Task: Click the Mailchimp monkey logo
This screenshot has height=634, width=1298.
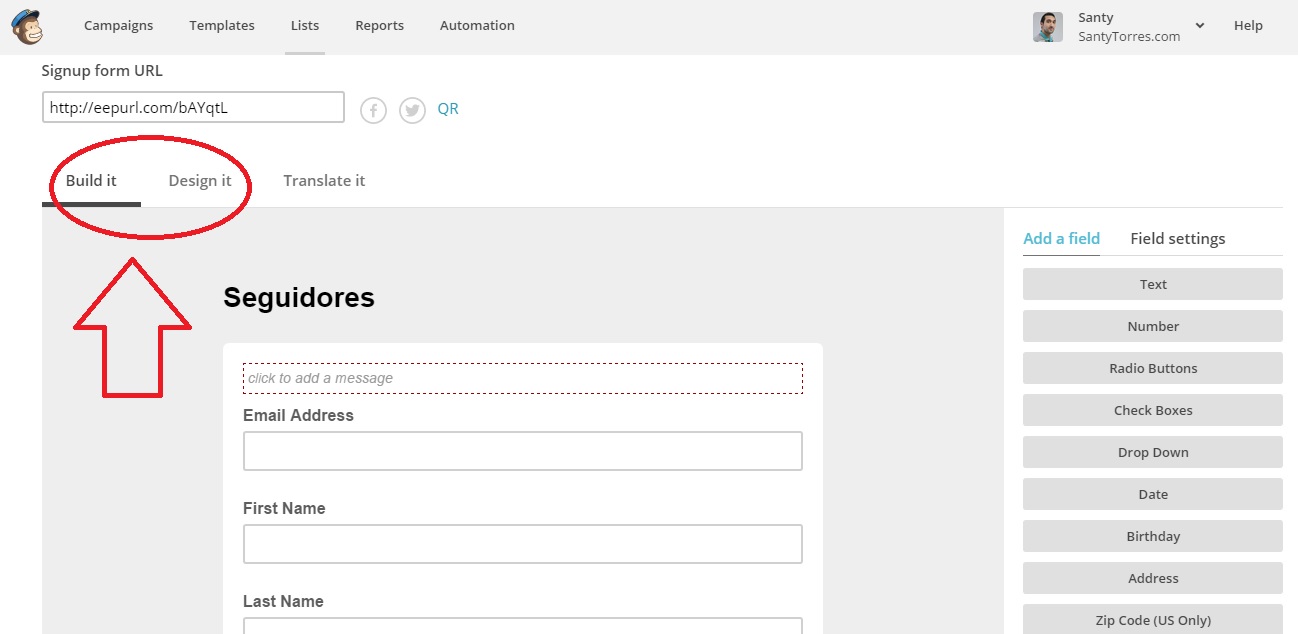Action: coord(26,27)
